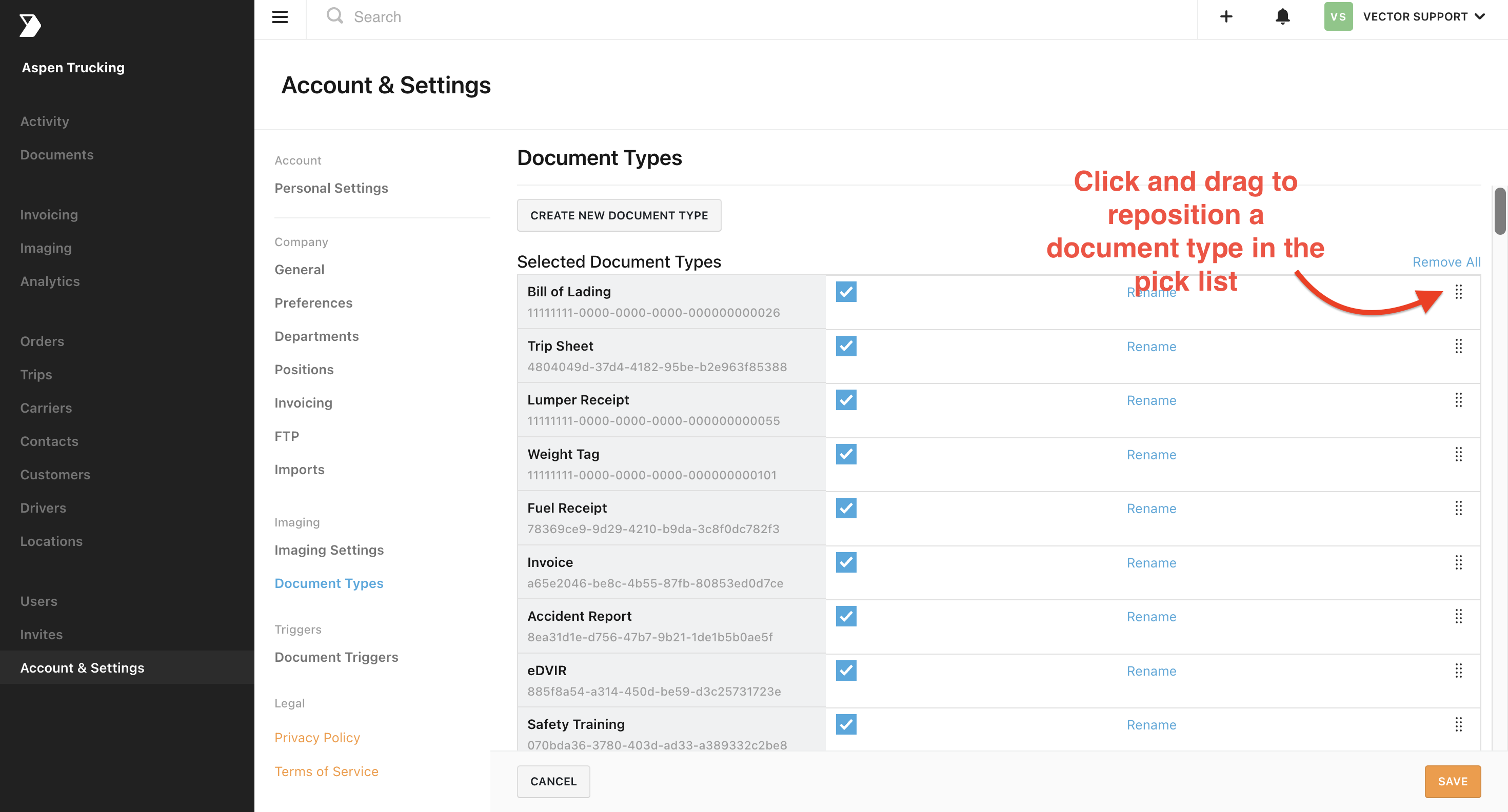Grab the drag handle for Bill of Lading

tap(1458, 292)
